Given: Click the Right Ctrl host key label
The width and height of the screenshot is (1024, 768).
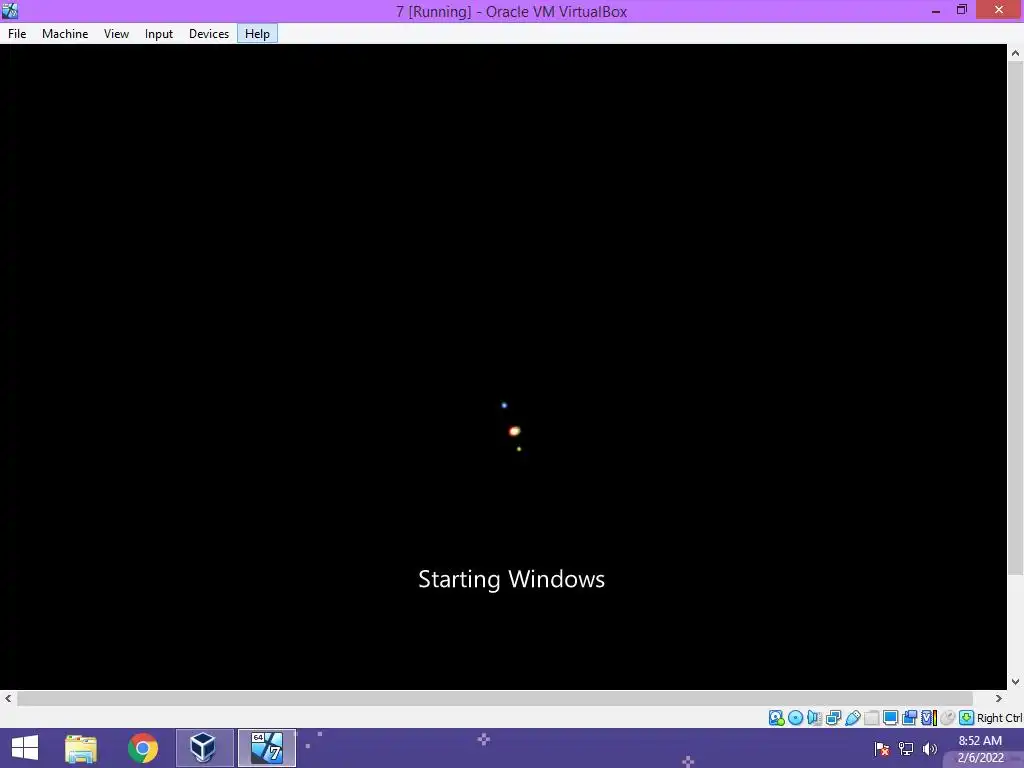Looking at the screenshot, I should coord(1000,718).
